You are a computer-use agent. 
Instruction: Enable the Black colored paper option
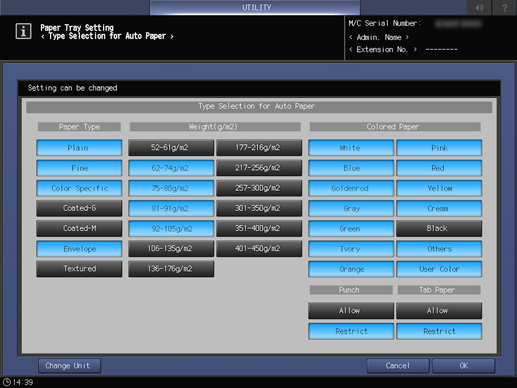(x=439, y=228)
